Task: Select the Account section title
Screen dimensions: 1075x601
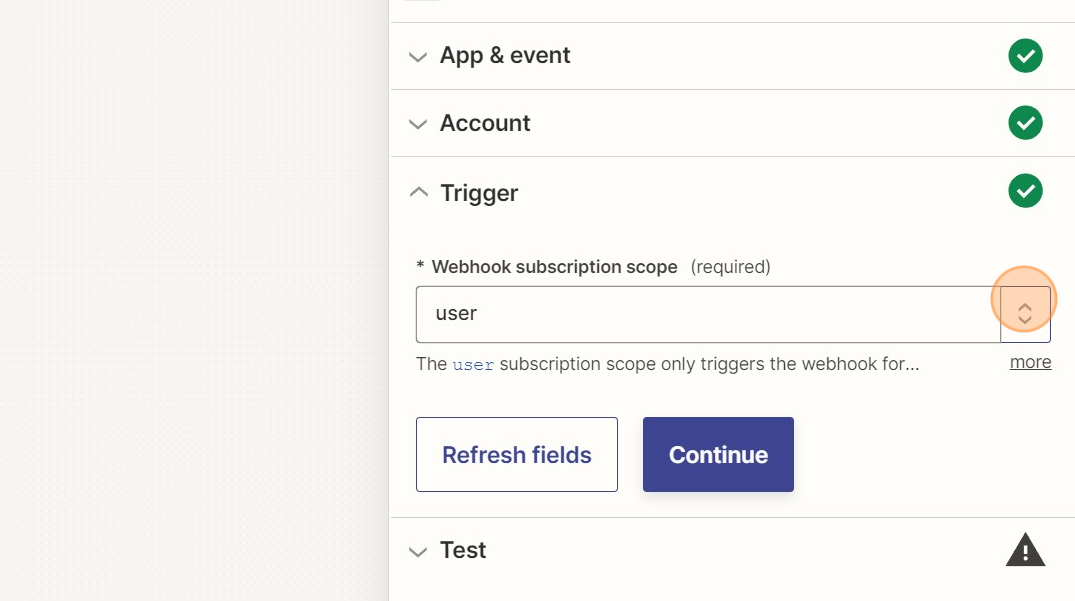Action: click(x=485, y=124)
